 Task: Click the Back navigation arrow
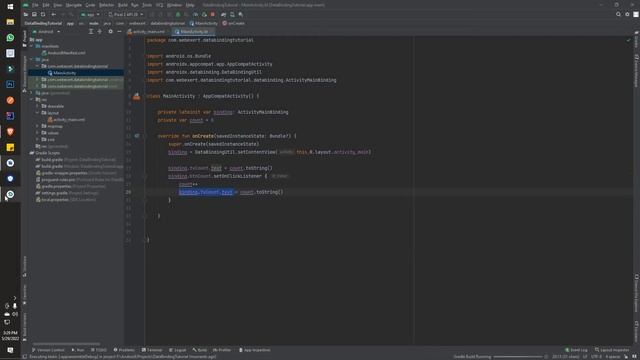coord(53,14)
